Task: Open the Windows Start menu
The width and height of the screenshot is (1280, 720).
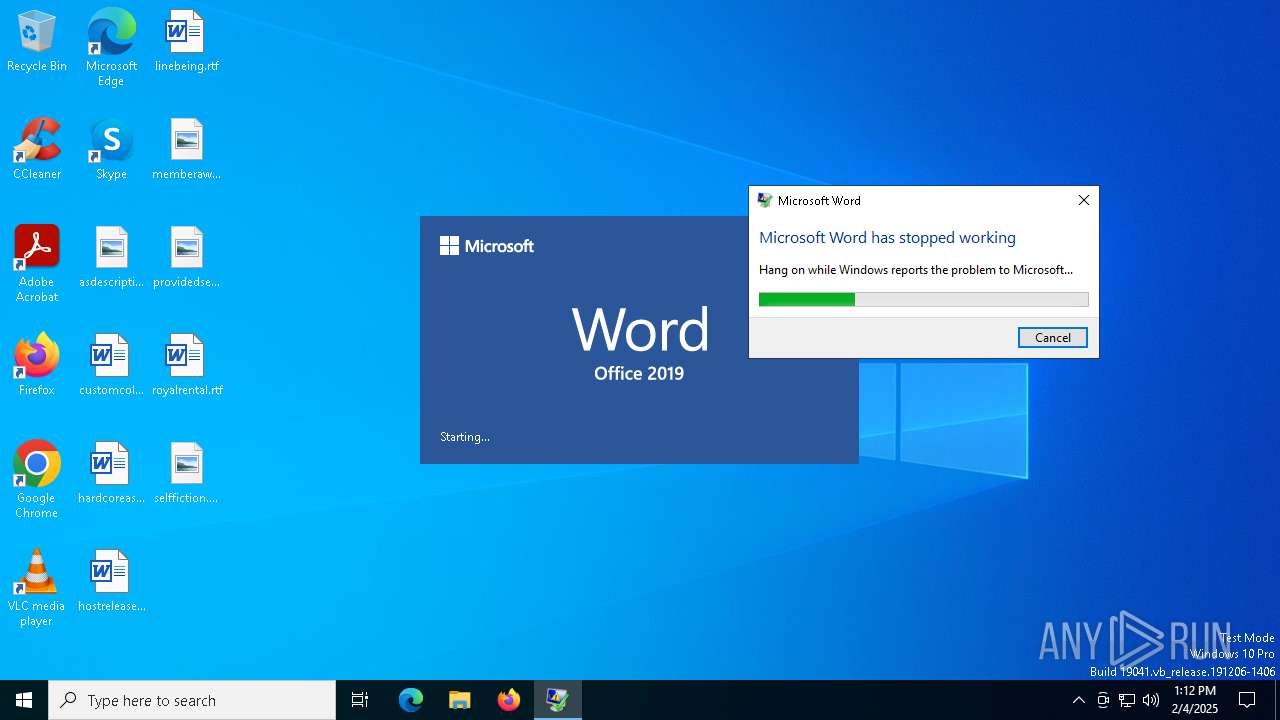Action: click(24, 700)
